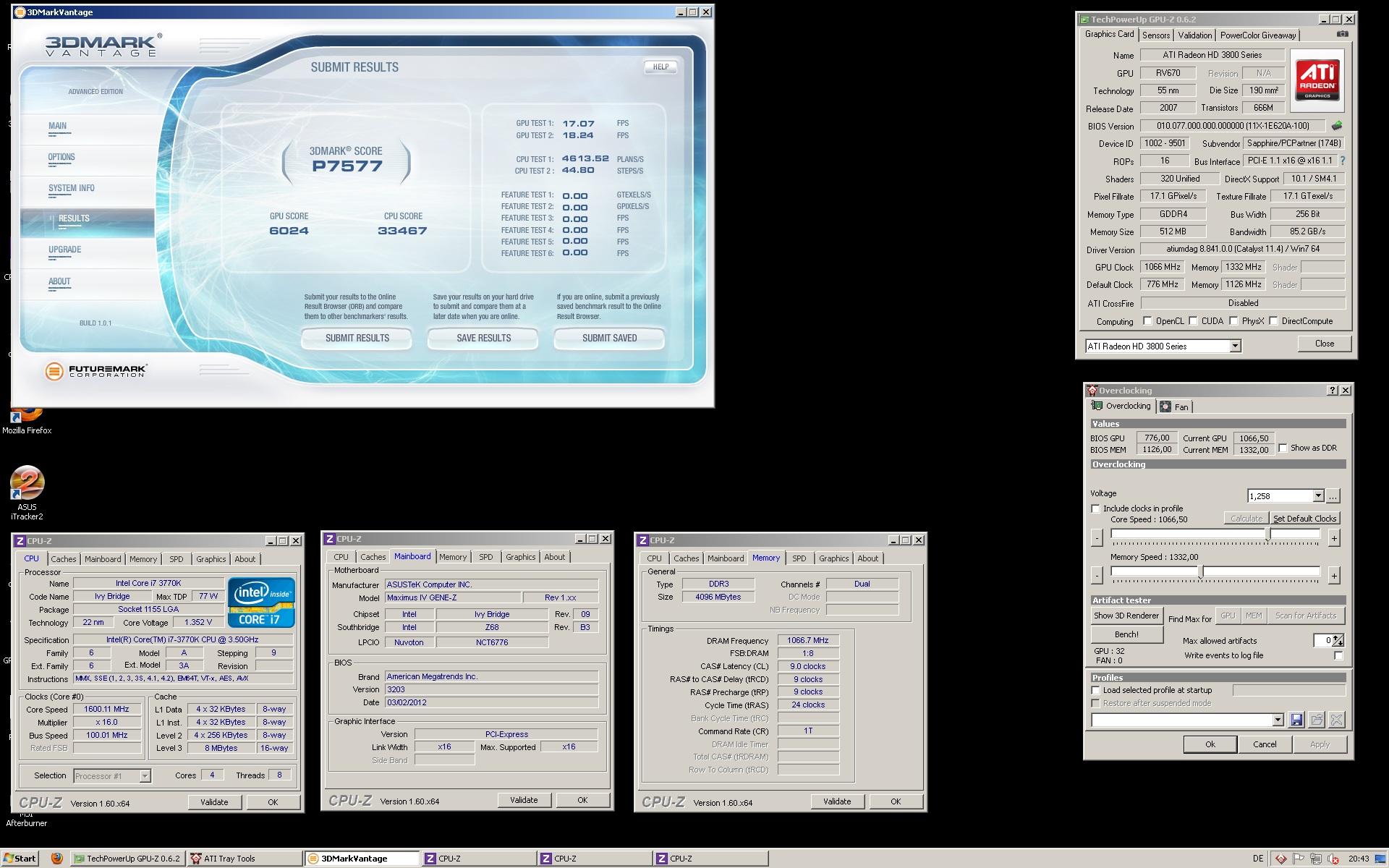Switch to the GPU-Z Sensors tab
Screen dimensions: 1389x868
pyautogui.click(x=1156, y=35)
